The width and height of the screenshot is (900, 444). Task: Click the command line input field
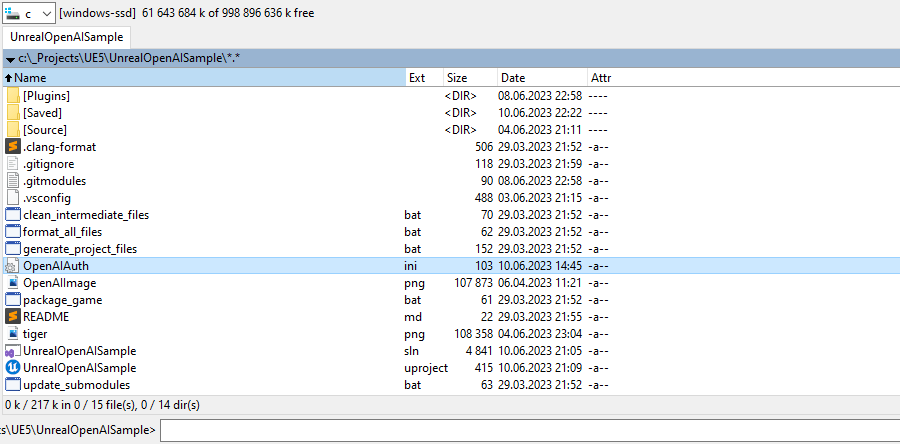pos(530,430)
